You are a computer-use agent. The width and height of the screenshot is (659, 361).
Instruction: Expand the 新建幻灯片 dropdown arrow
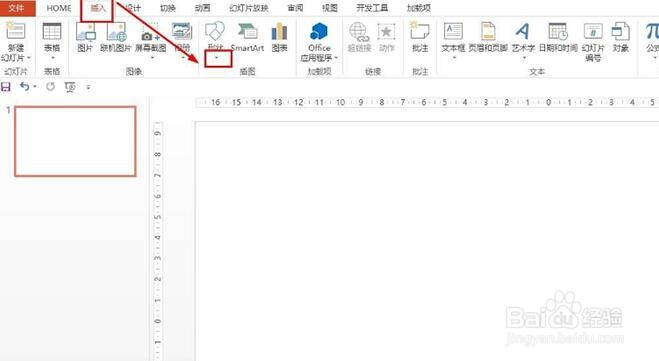[29, 58]
